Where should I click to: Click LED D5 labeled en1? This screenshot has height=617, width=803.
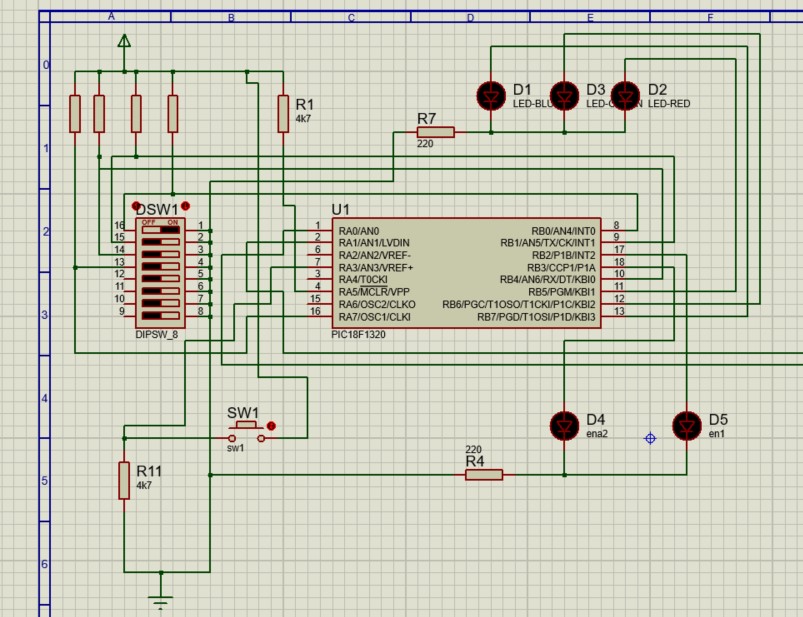coord(687,425)
